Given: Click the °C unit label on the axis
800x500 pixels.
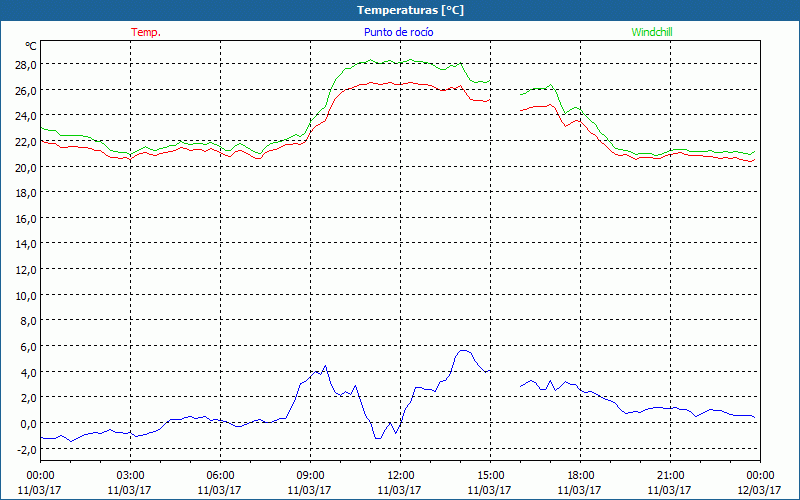Looking at the screenshot, I should coord(31,46).
